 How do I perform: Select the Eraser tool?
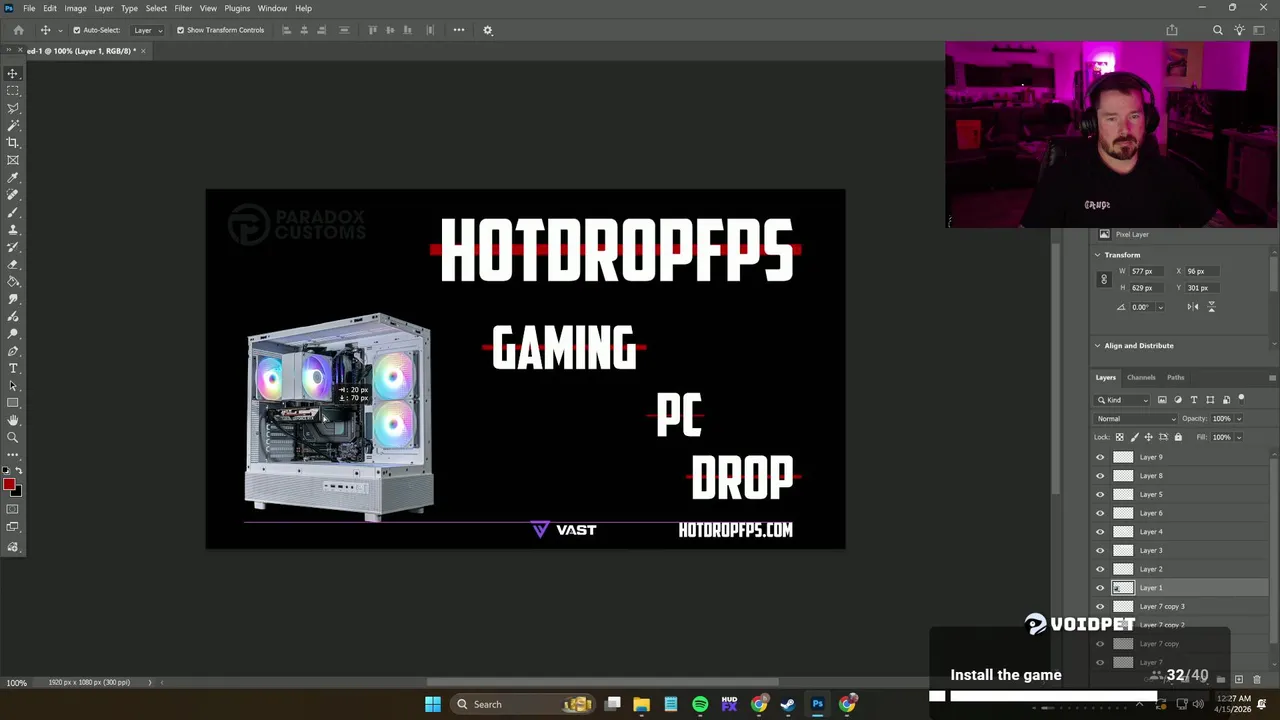tap(13, 264)
